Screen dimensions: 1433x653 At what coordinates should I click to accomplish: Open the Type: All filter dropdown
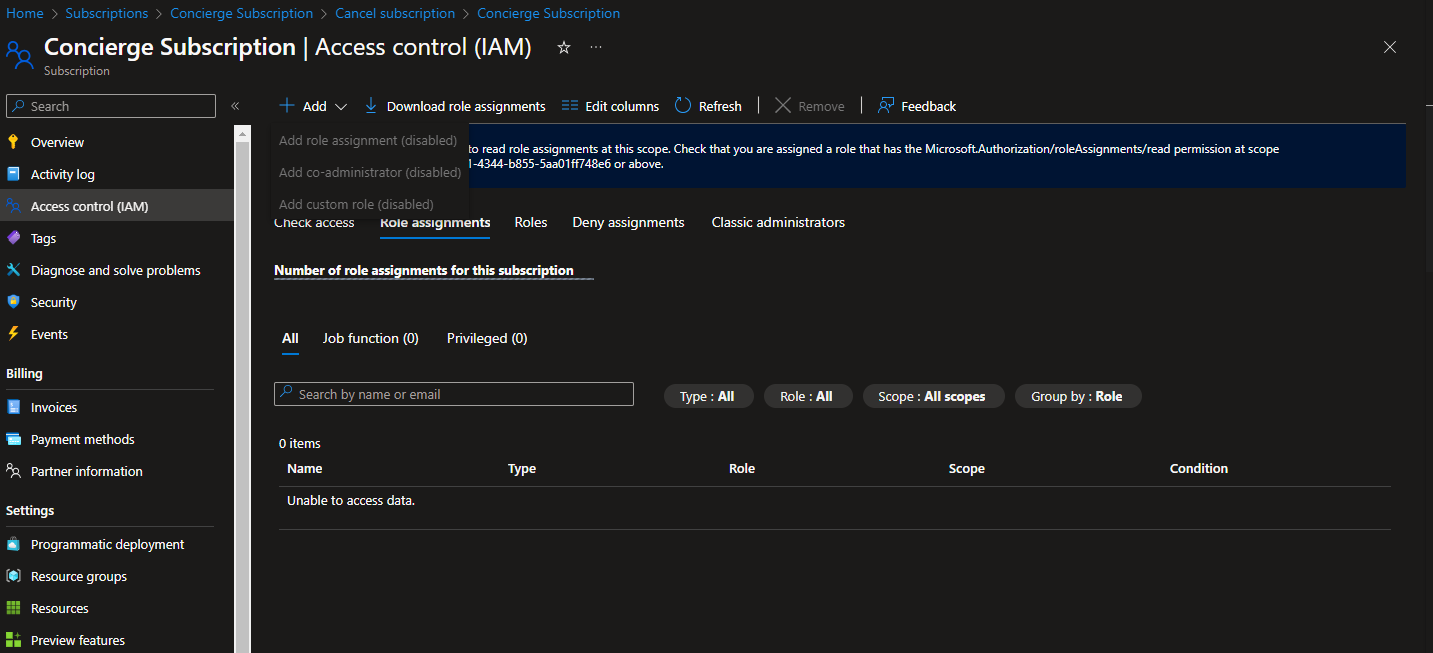(x=708, y=396)
